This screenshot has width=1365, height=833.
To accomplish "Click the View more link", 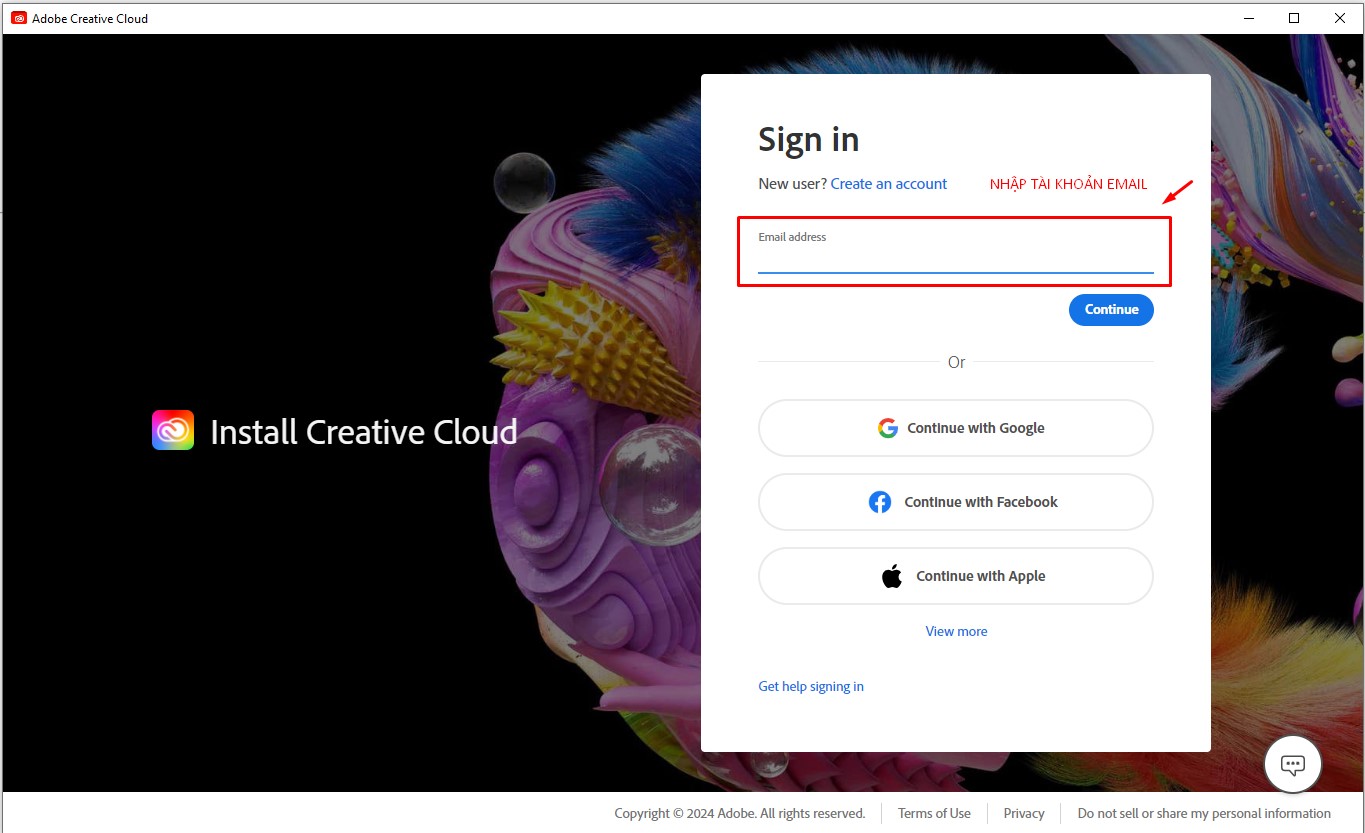I will click(956, 631).
